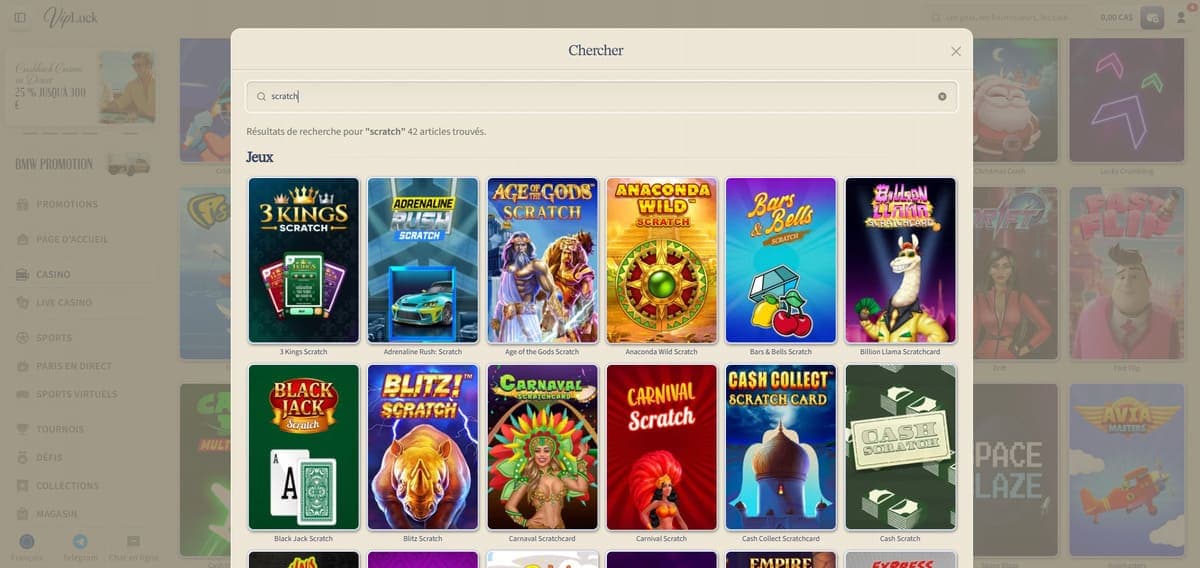Launch Age of the Gods Scratch
The image size is (1200, 568).
(x=542, y=261)
